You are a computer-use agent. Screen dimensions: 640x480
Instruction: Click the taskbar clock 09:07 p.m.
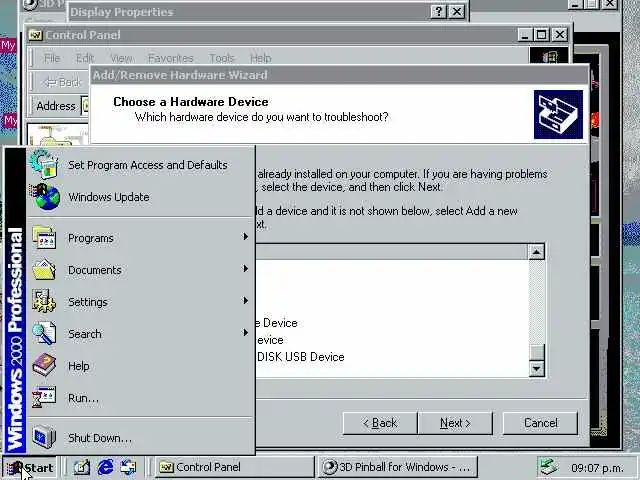tap(598, 468)
